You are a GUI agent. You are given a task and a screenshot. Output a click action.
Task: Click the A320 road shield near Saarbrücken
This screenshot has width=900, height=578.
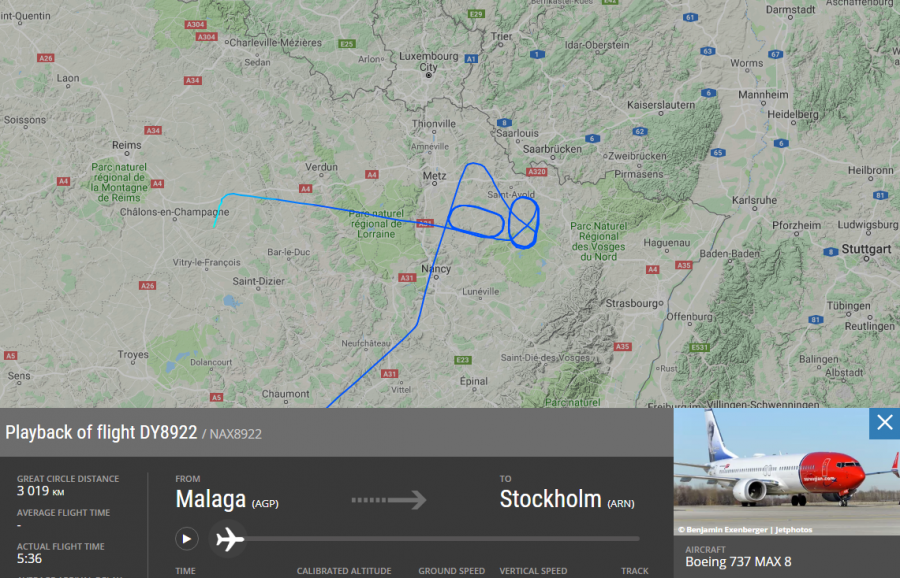[537, 172]
